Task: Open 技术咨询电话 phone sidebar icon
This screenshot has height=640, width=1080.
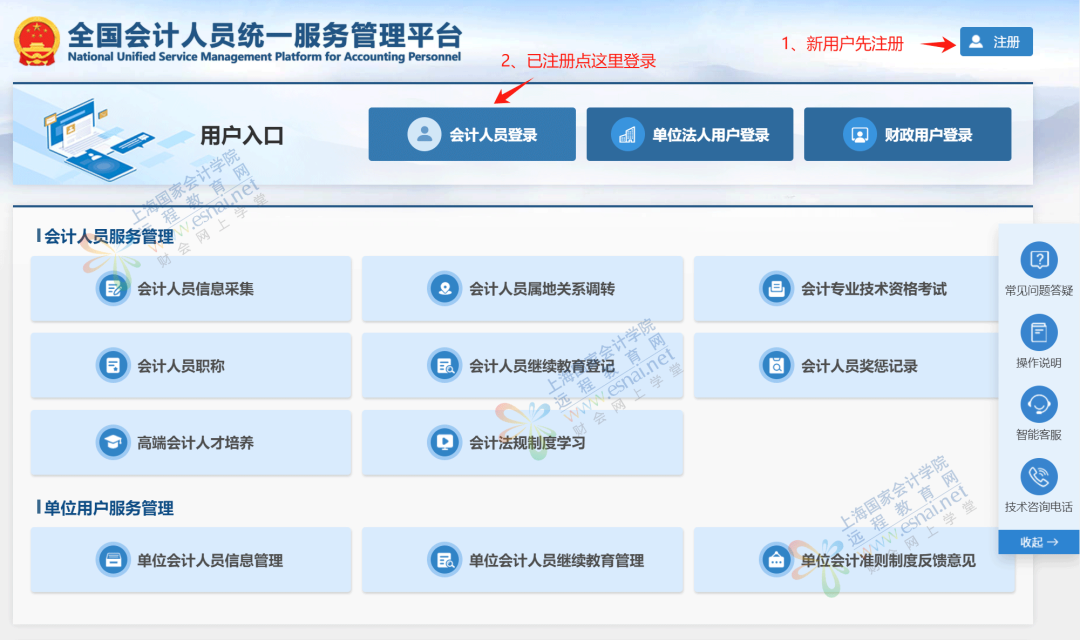Action: 1039,476
